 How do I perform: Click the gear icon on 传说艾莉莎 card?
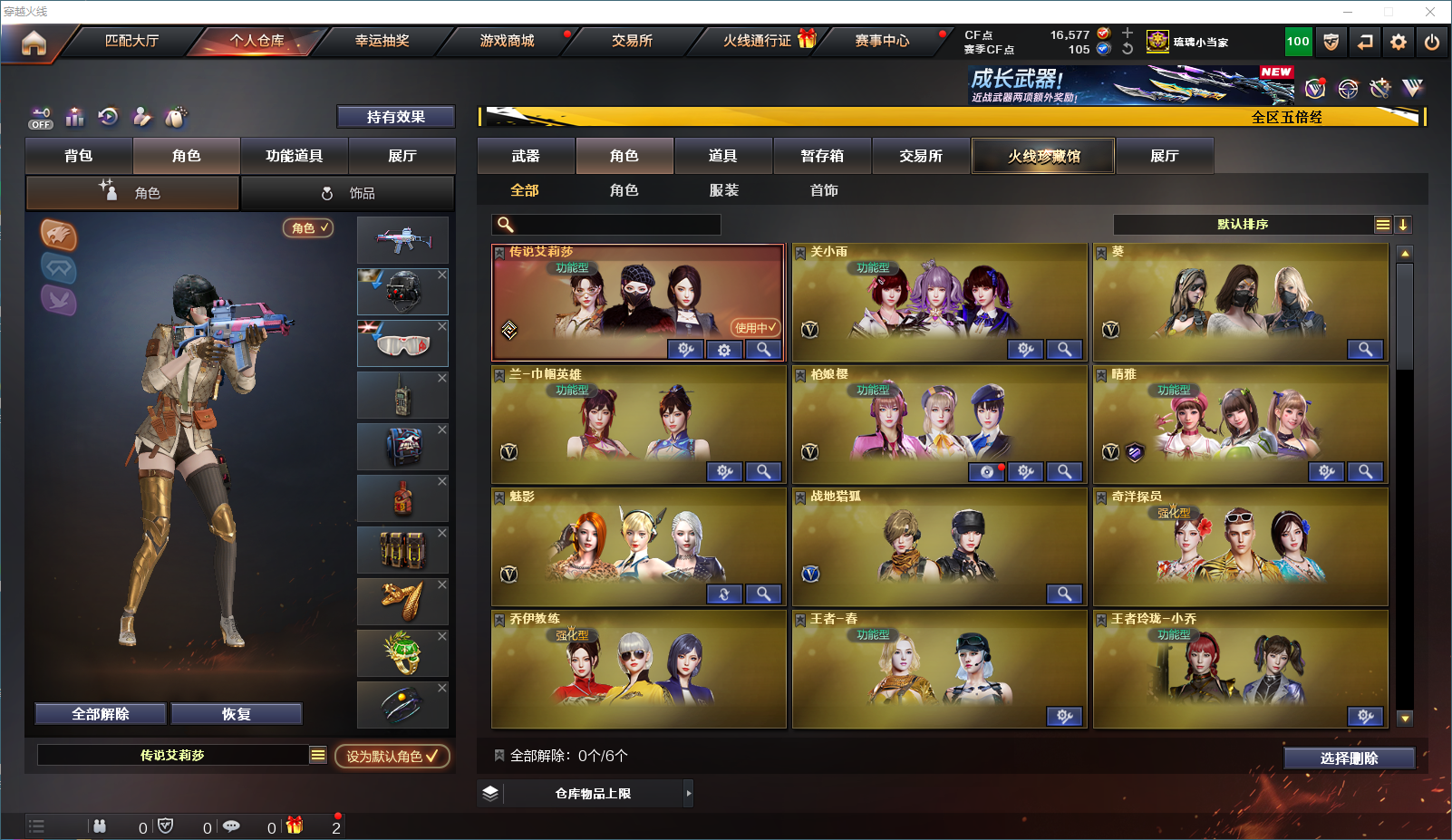724,349
